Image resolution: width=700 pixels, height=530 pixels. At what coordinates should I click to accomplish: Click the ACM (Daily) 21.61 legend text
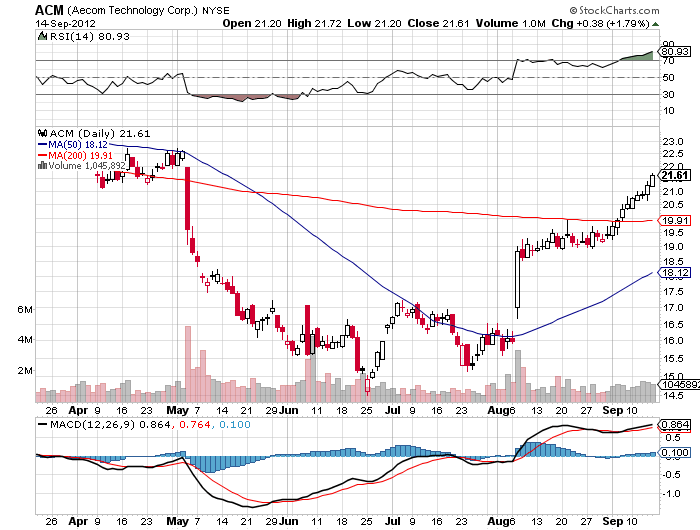click(100, 134)
